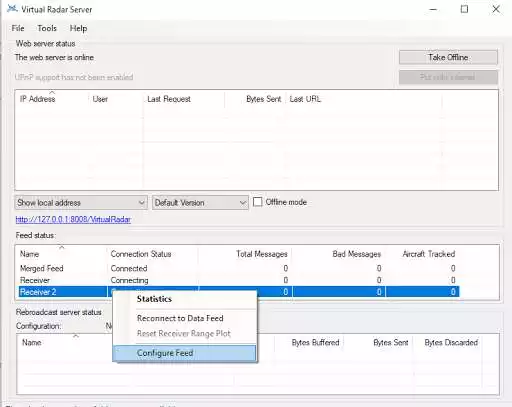Choose Reconnect to Data Feed
Image resolution: width=512 pixels, height=407 pixels.
pyautogui.click(x=180, y=318)
